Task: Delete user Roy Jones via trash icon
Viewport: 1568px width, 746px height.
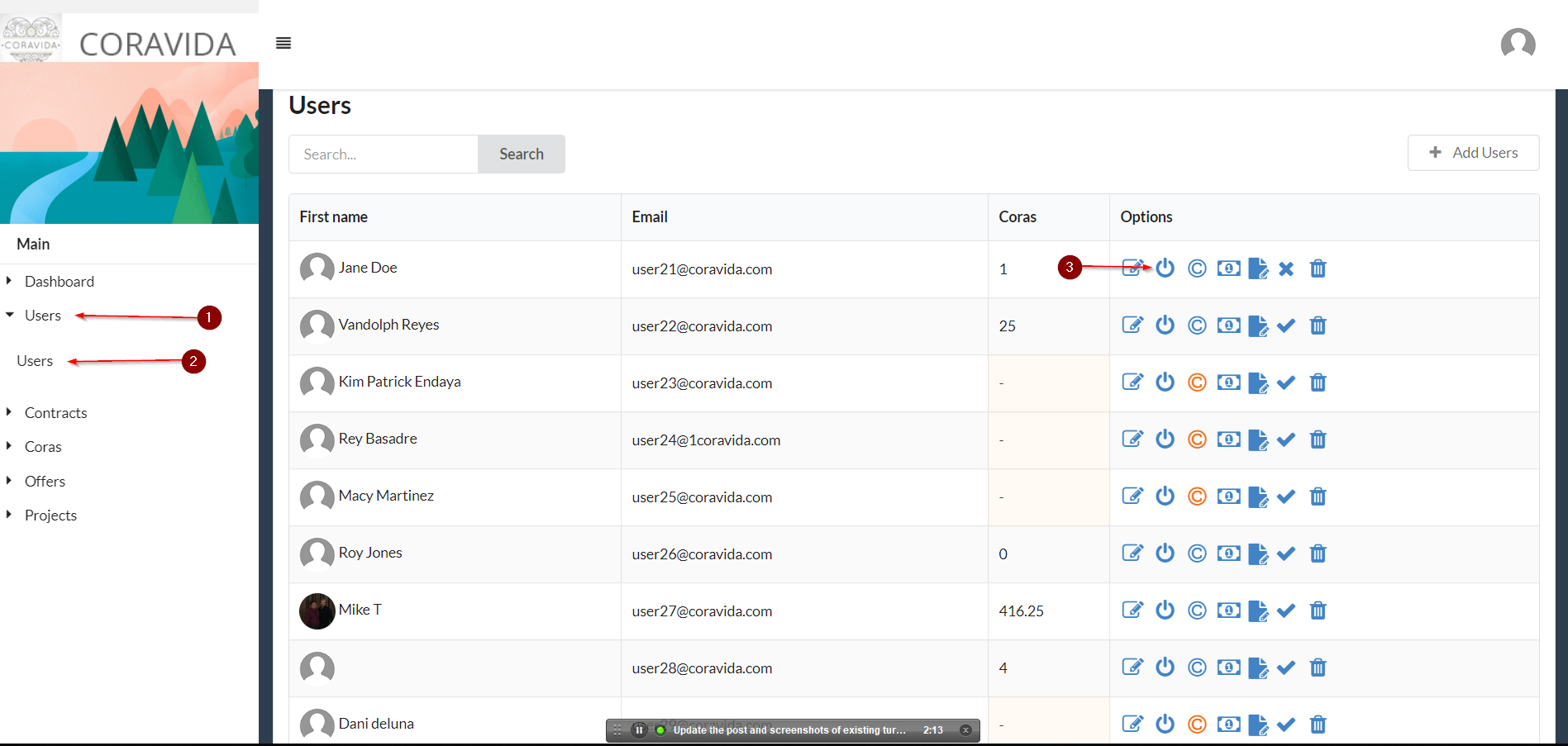Action: (1318, 554)
